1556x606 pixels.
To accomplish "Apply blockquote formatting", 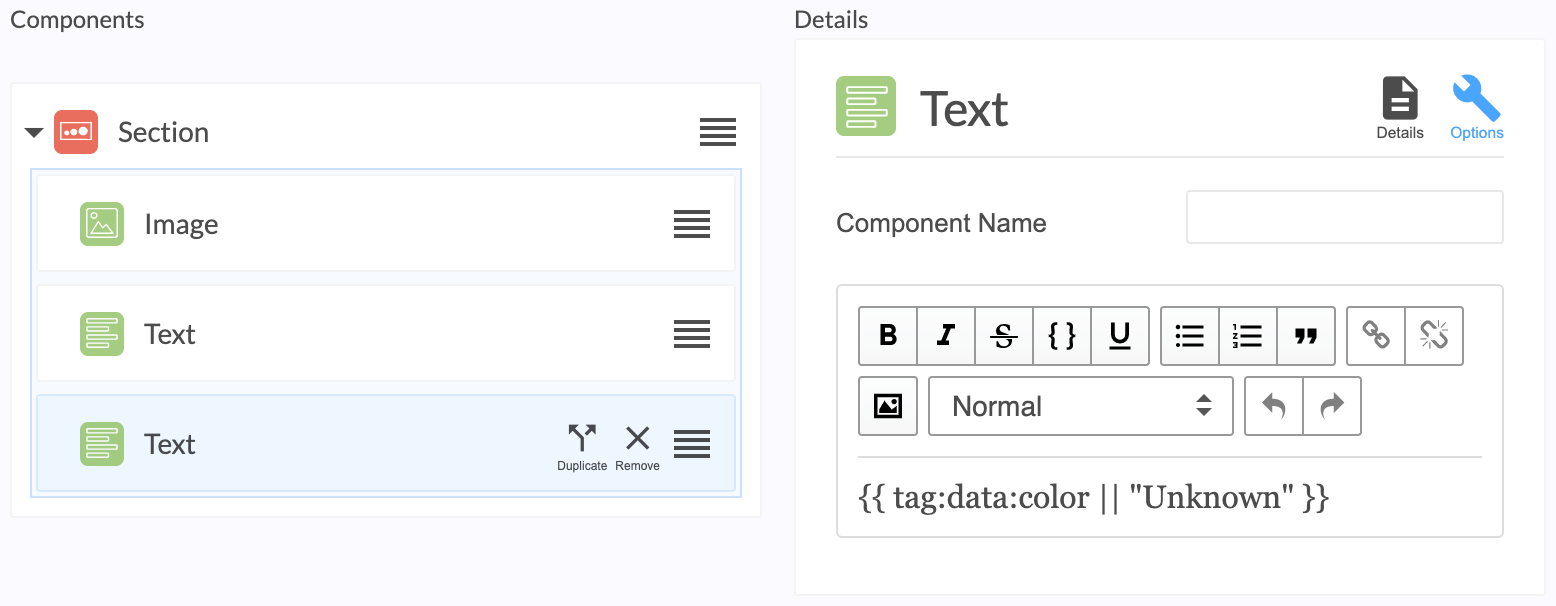I will click(x=1305, y=335).
